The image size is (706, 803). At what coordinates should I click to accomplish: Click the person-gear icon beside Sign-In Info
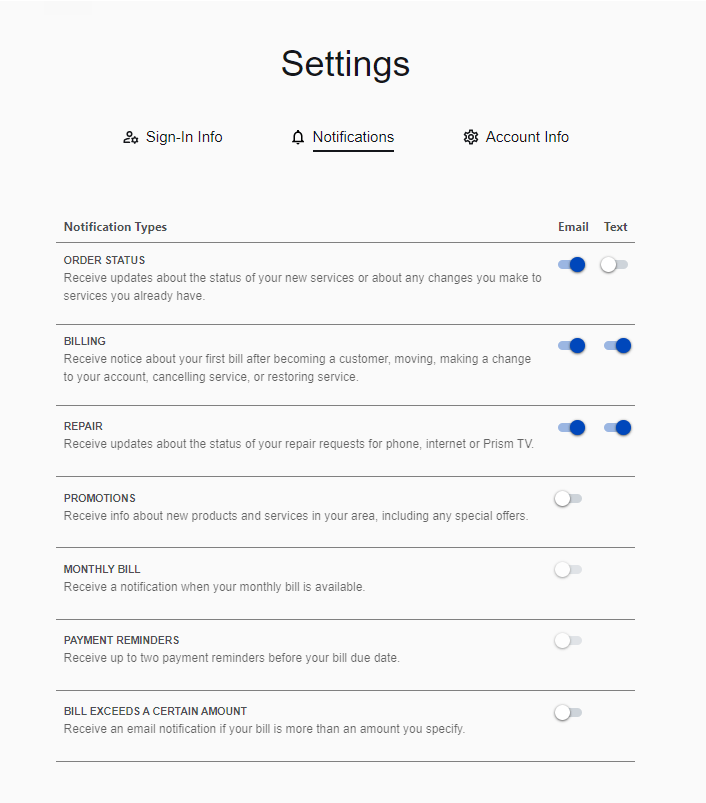coord(130,138)
